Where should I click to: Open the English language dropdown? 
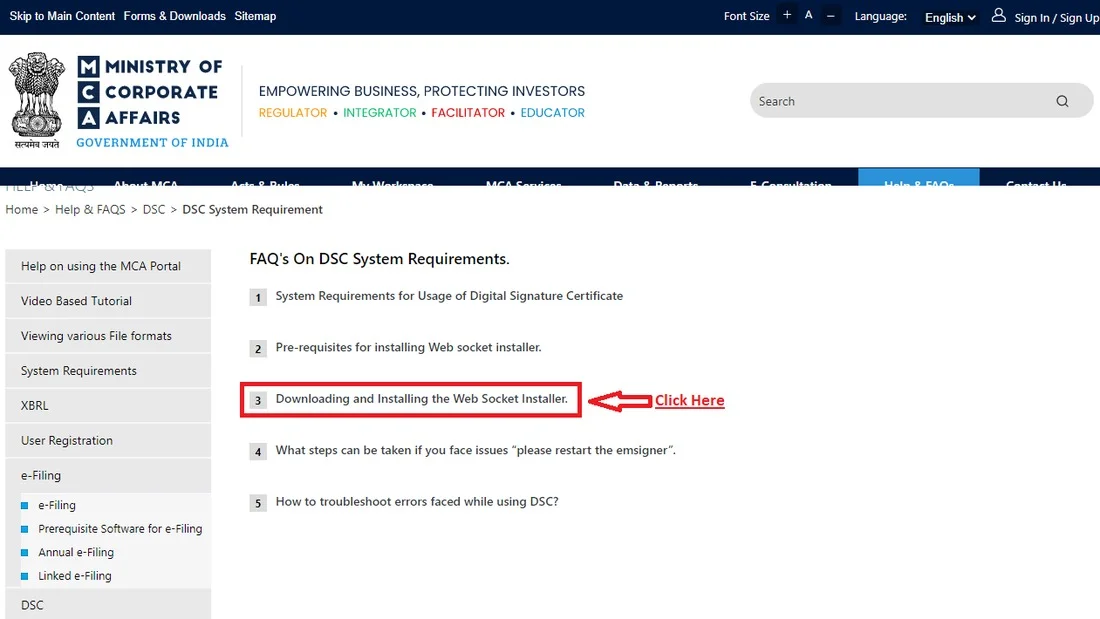tap(950, 18)
